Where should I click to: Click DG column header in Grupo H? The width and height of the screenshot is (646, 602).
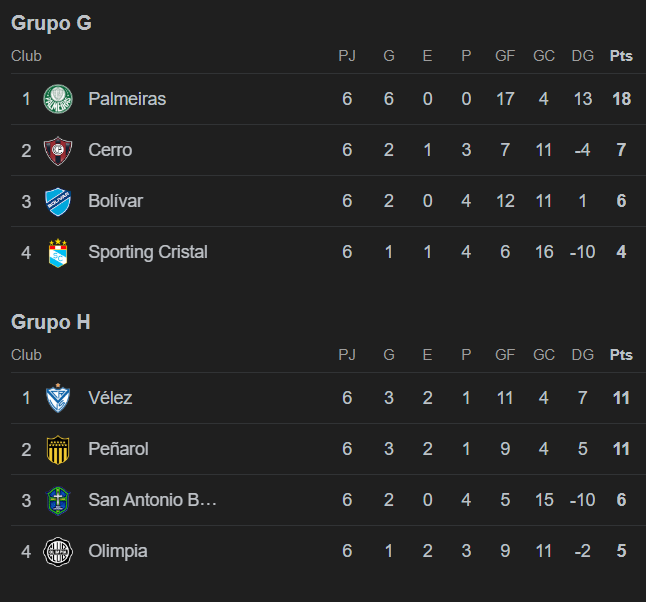(x=583, y=355)
